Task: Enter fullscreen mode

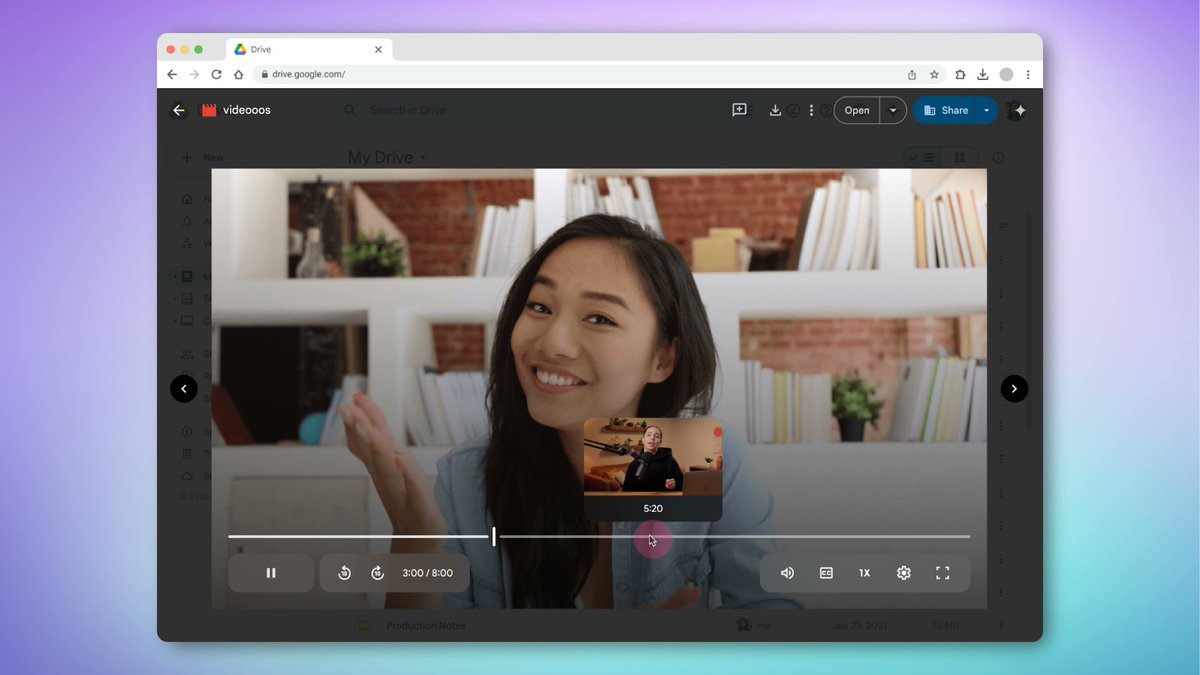Action: [942, 573]
